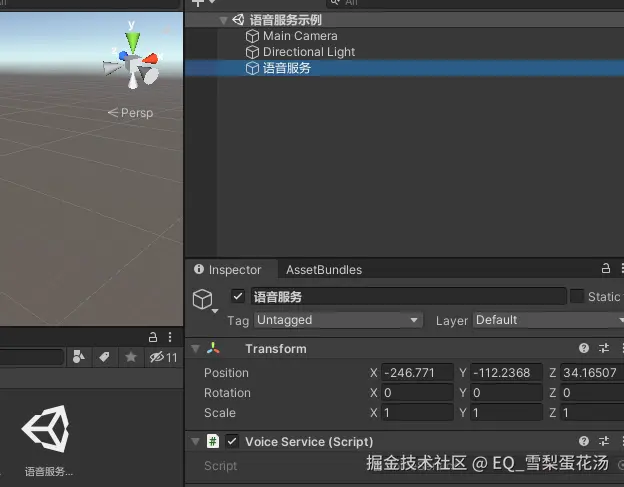The height and width of the screenshot is (487, 624).
Task: Lock the Inspector panel
Action: click(x=606, y=269)
